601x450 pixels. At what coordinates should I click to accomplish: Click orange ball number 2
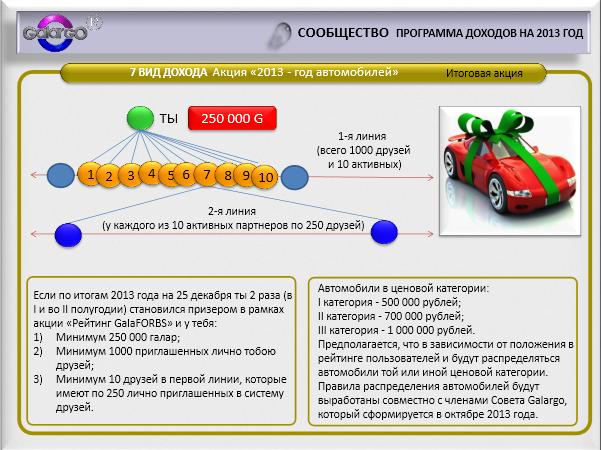tap(107, 176)
